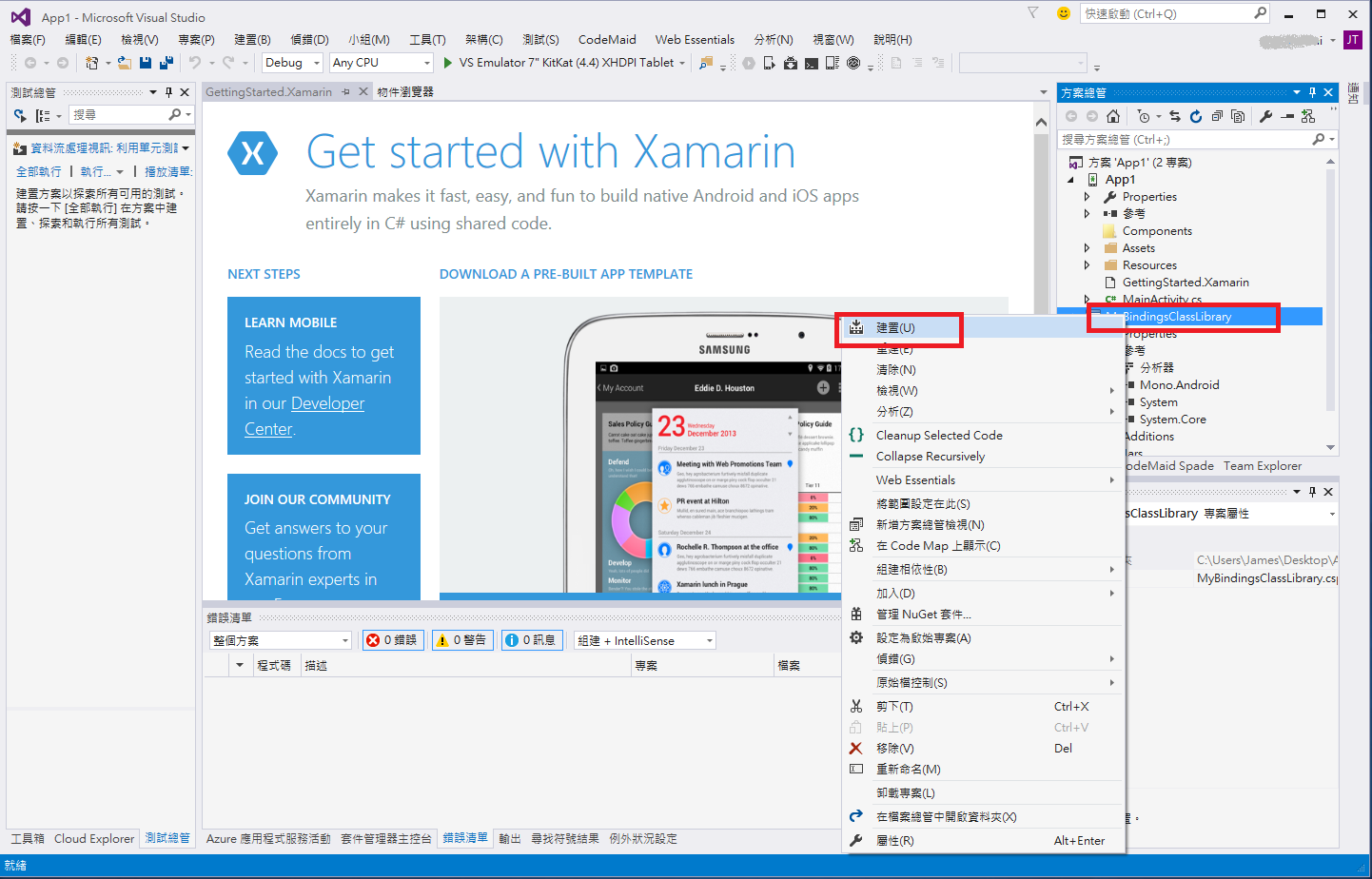Open the Web Essentials menu bar item

click(x=695, y=40)
